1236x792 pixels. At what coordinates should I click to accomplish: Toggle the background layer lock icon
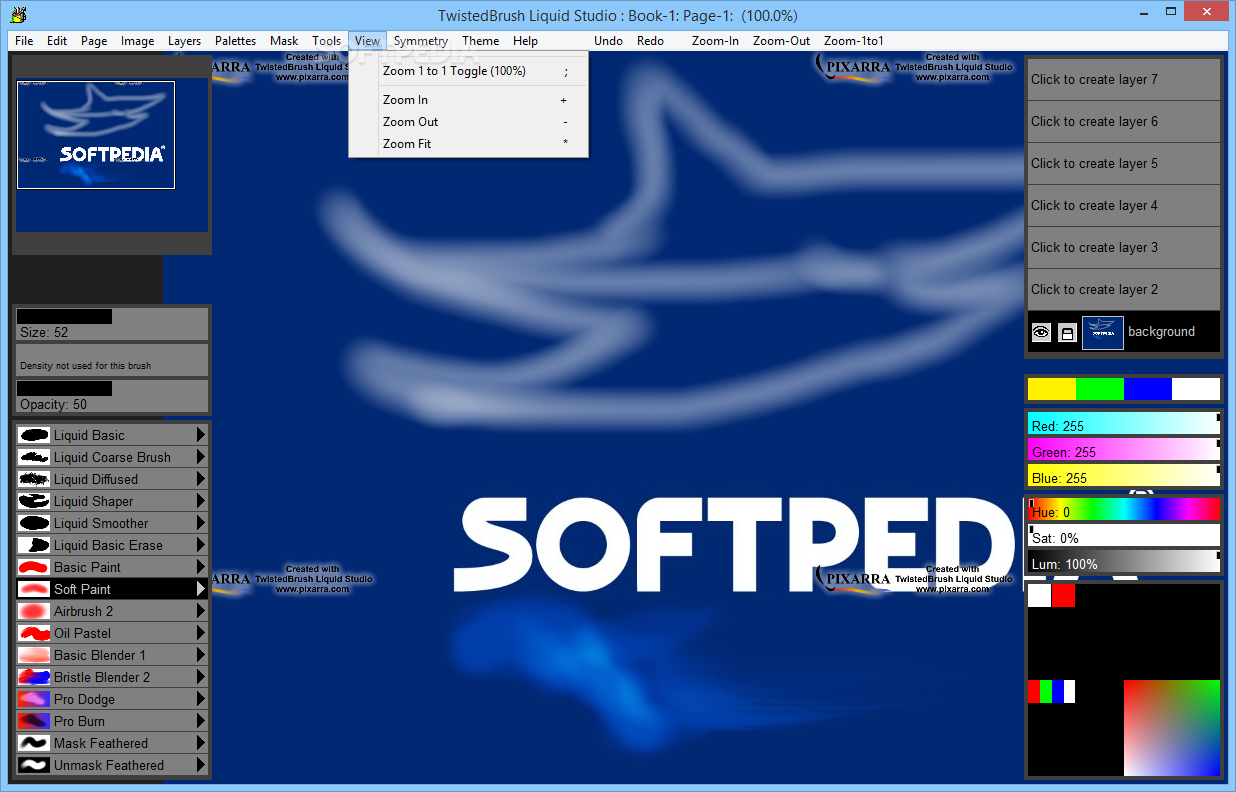[x=1067, y=333]
